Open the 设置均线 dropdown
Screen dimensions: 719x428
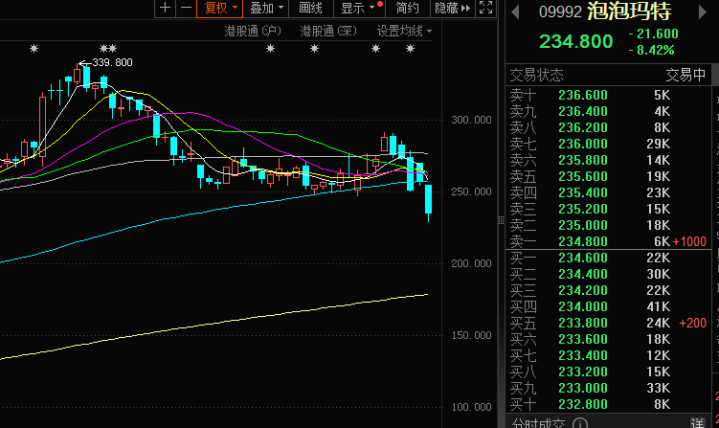404,31
